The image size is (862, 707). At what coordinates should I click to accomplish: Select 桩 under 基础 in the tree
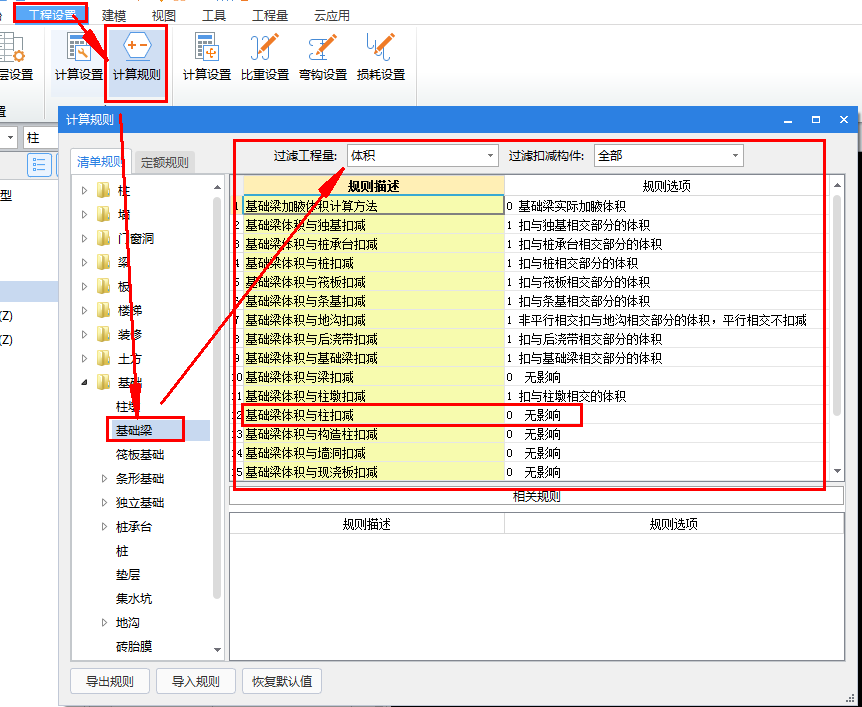[x=121, y=551]
